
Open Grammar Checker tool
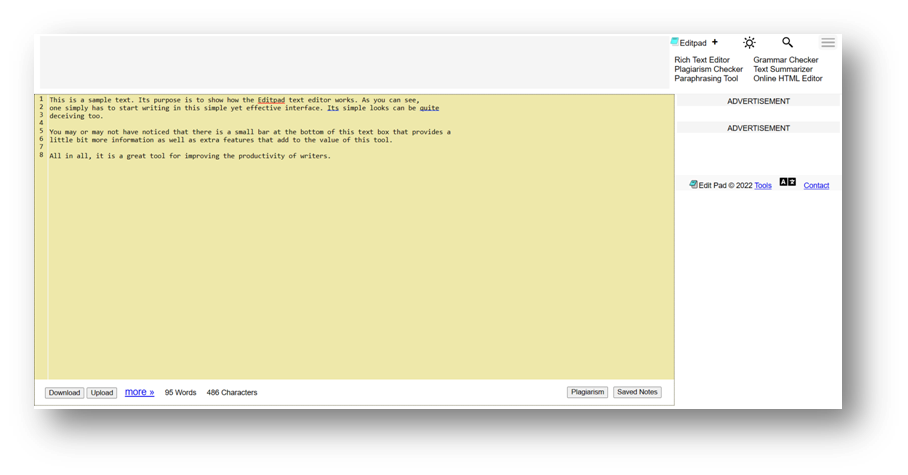click(786, 60)
